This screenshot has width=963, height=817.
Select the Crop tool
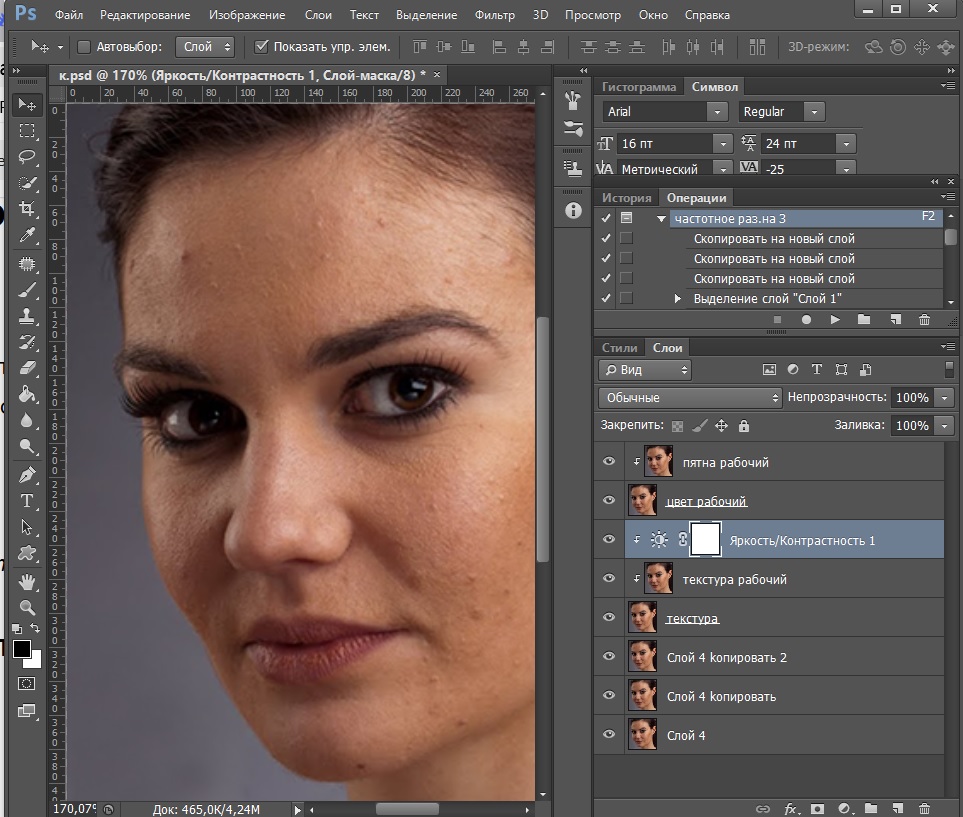pos(26,209)
